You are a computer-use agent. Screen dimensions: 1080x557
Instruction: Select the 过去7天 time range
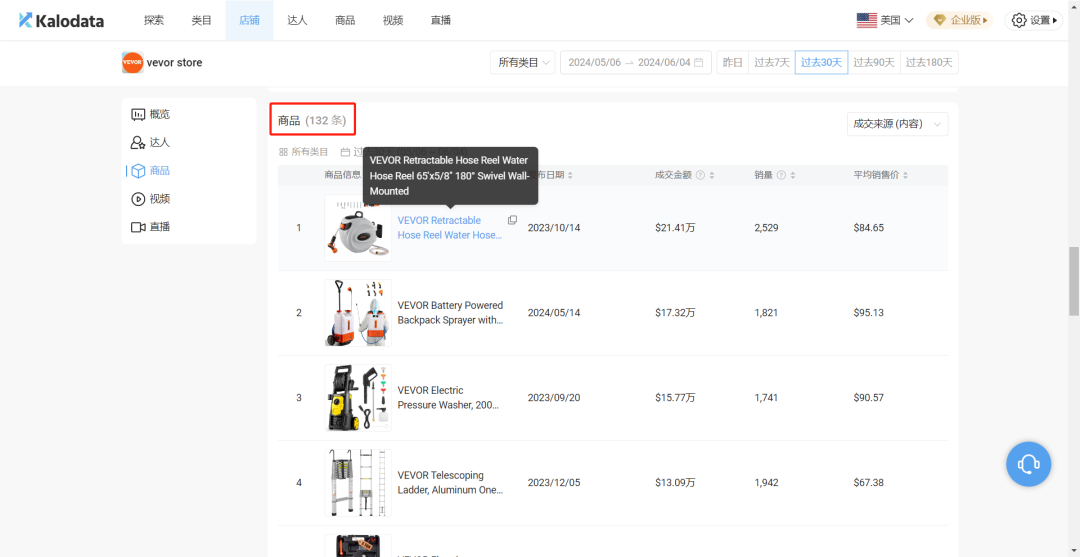pyautogui.click(x=771, y=63)
